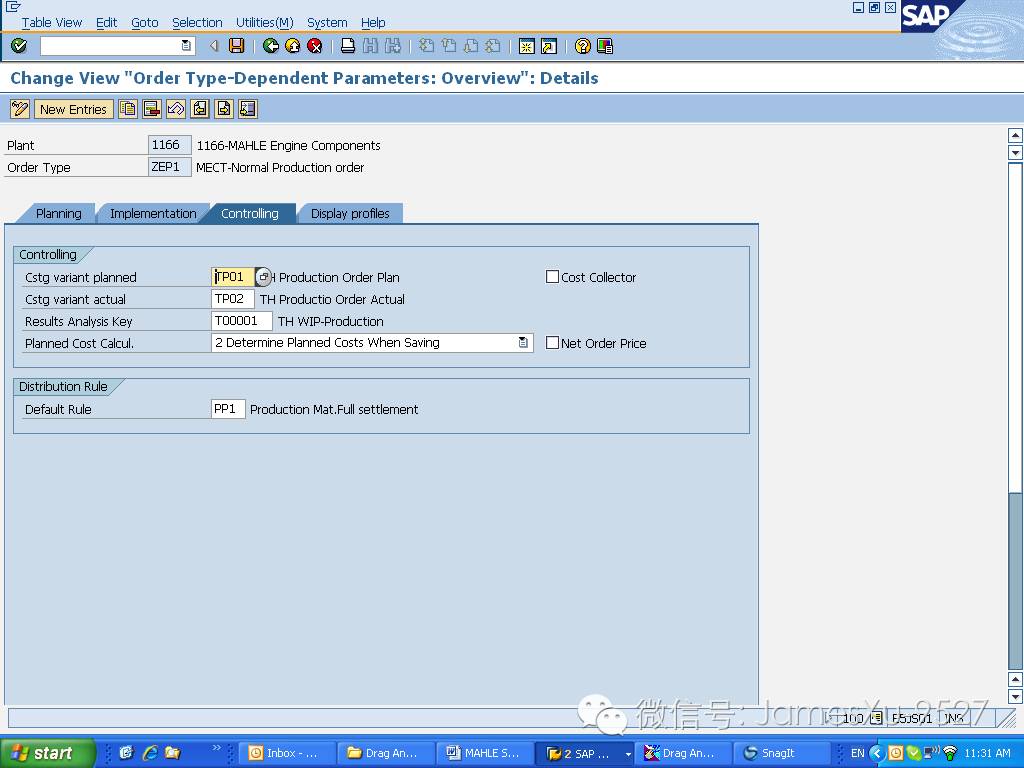Switch to the Display profiles tab

point(350,214)
